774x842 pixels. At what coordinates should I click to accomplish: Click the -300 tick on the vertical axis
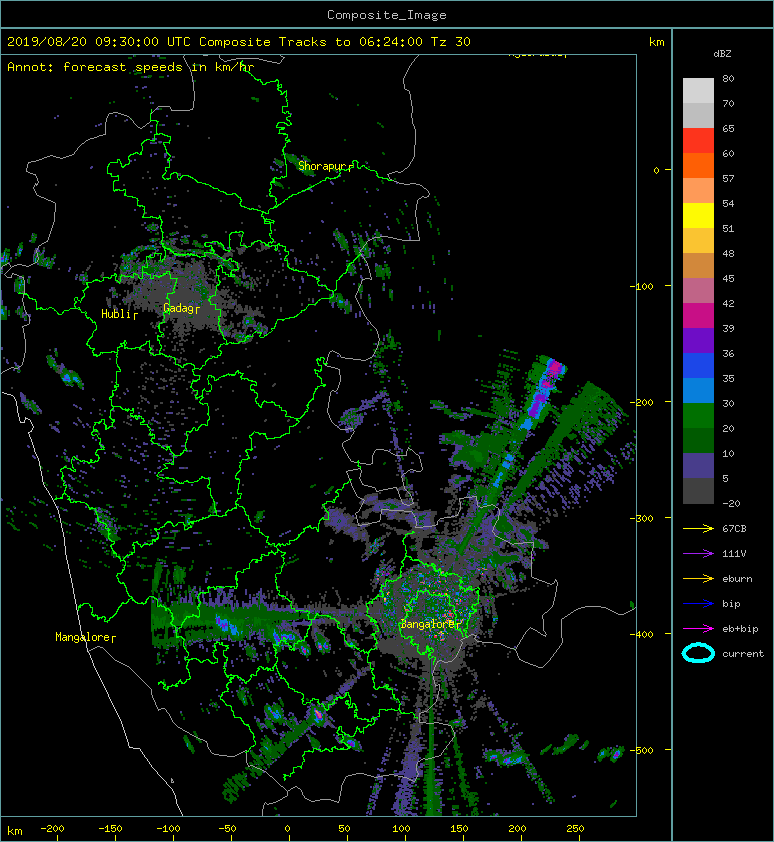(642, 518)
